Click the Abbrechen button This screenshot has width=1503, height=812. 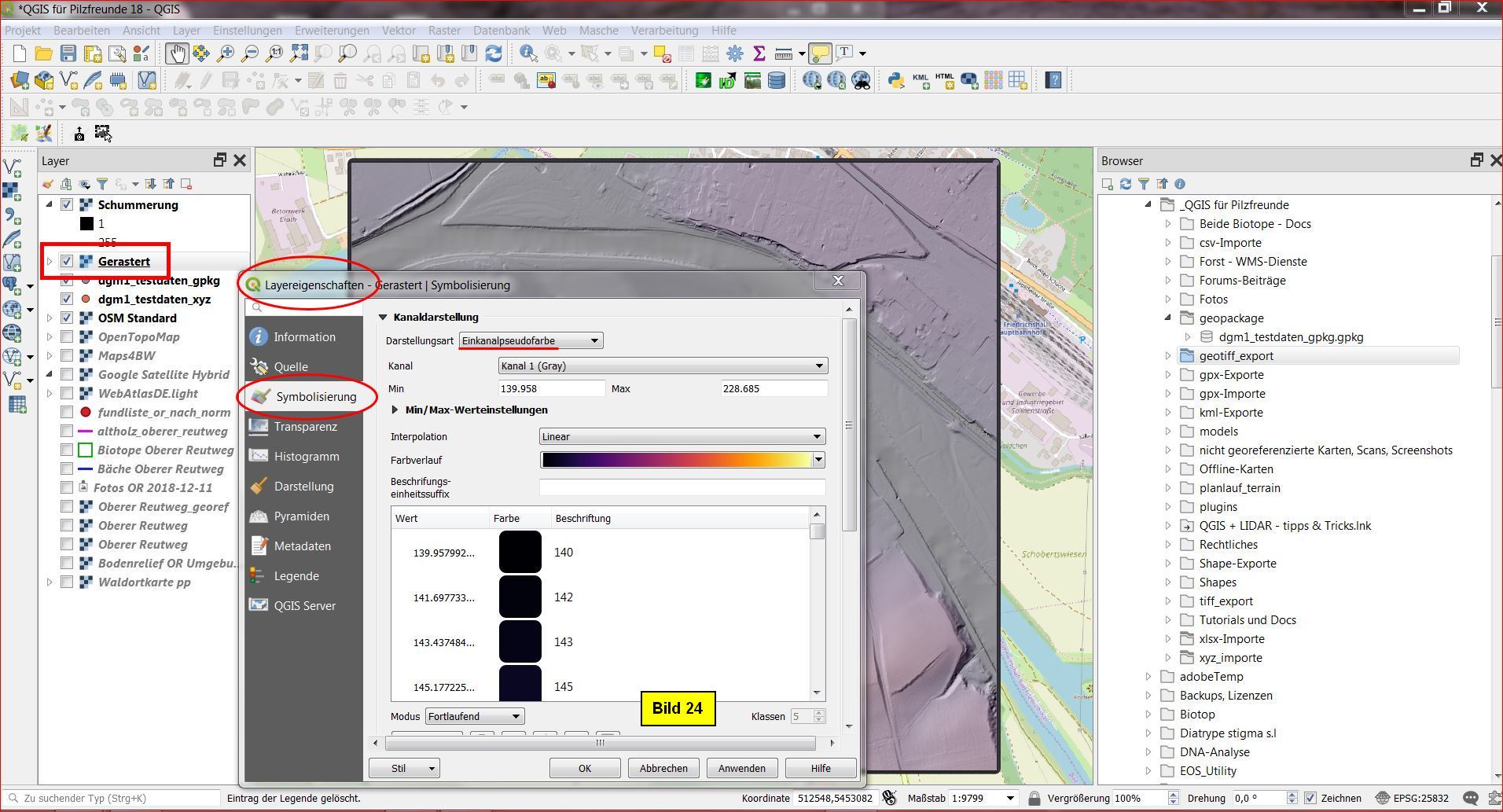[x=663, y=768]
